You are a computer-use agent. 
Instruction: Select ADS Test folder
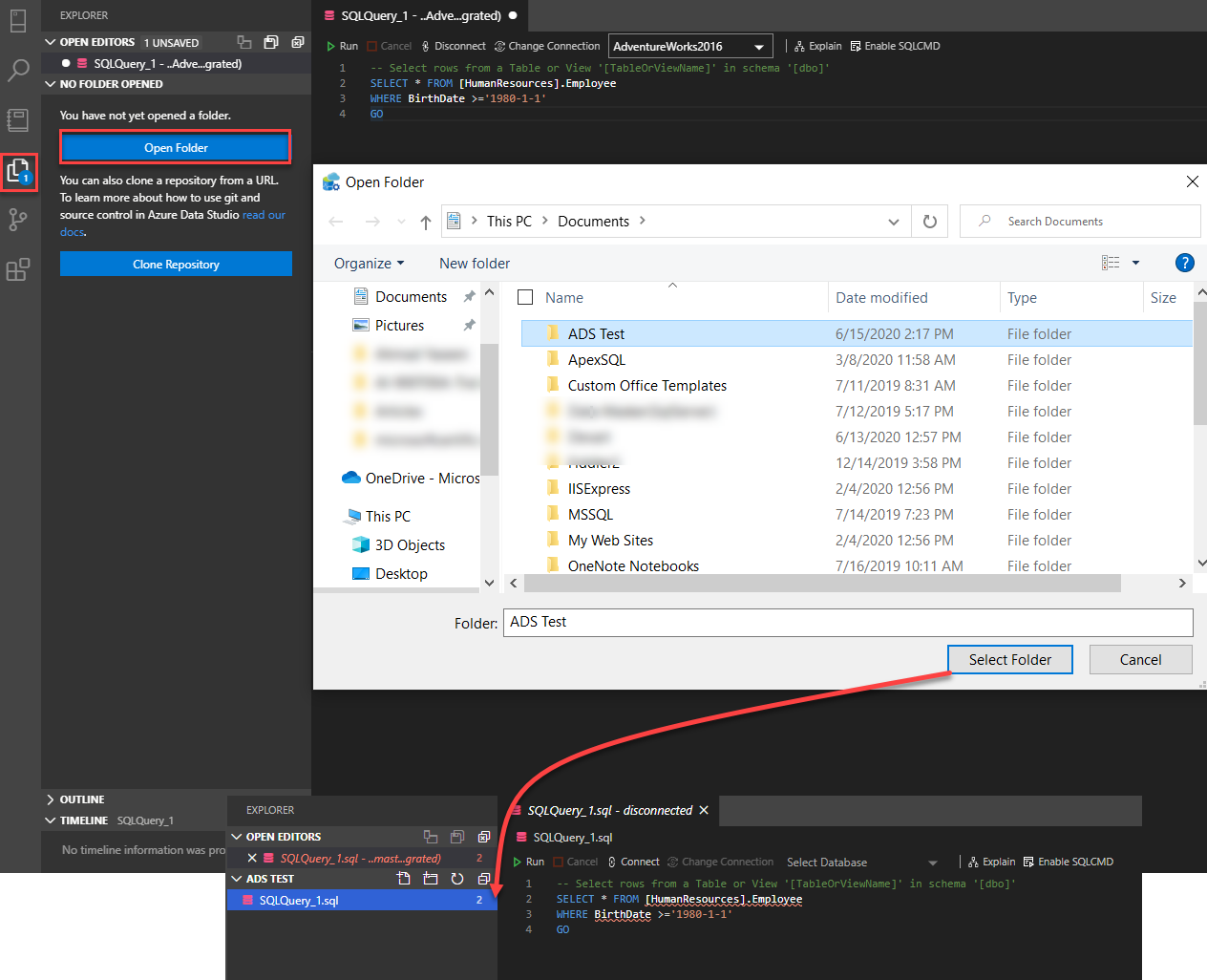click(857, 333)
